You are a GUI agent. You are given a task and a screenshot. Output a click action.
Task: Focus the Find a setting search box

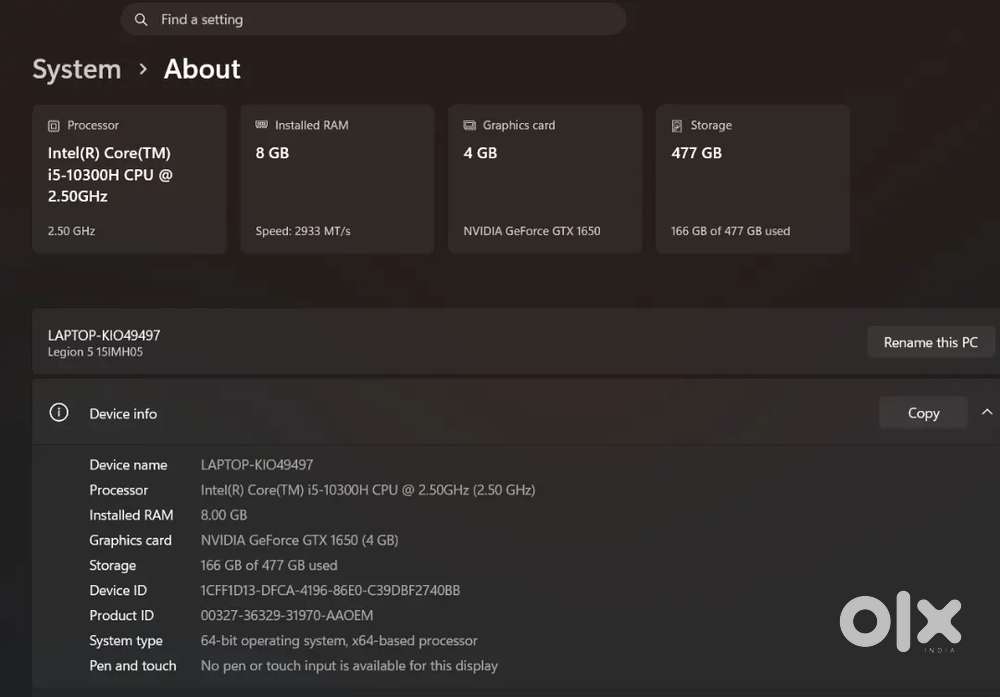tap(373, 20)
